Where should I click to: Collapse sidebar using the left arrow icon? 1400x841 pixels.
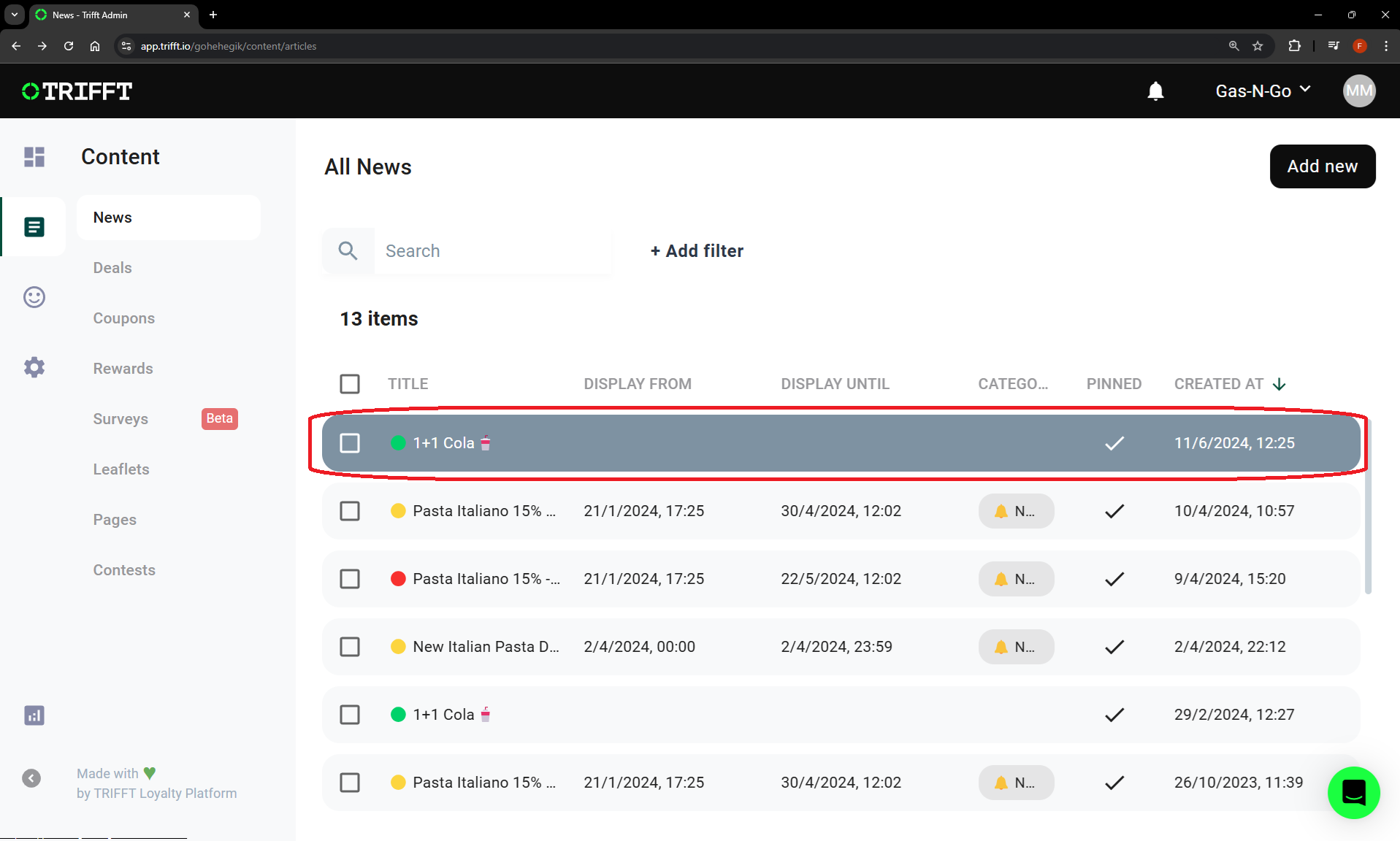pyautogui.click(x=31, y=778)
